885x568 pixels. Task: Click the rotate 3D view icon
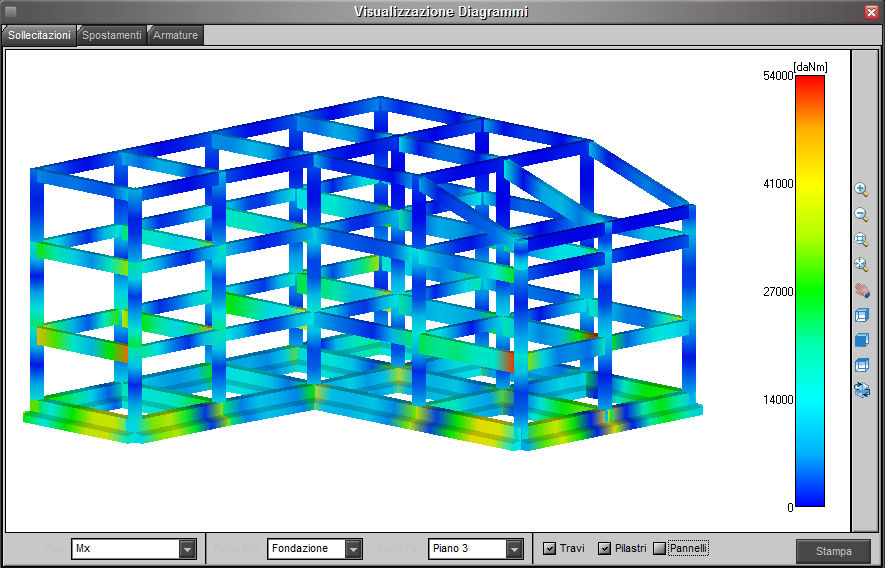pyautogui.click(x=861, y=389)
